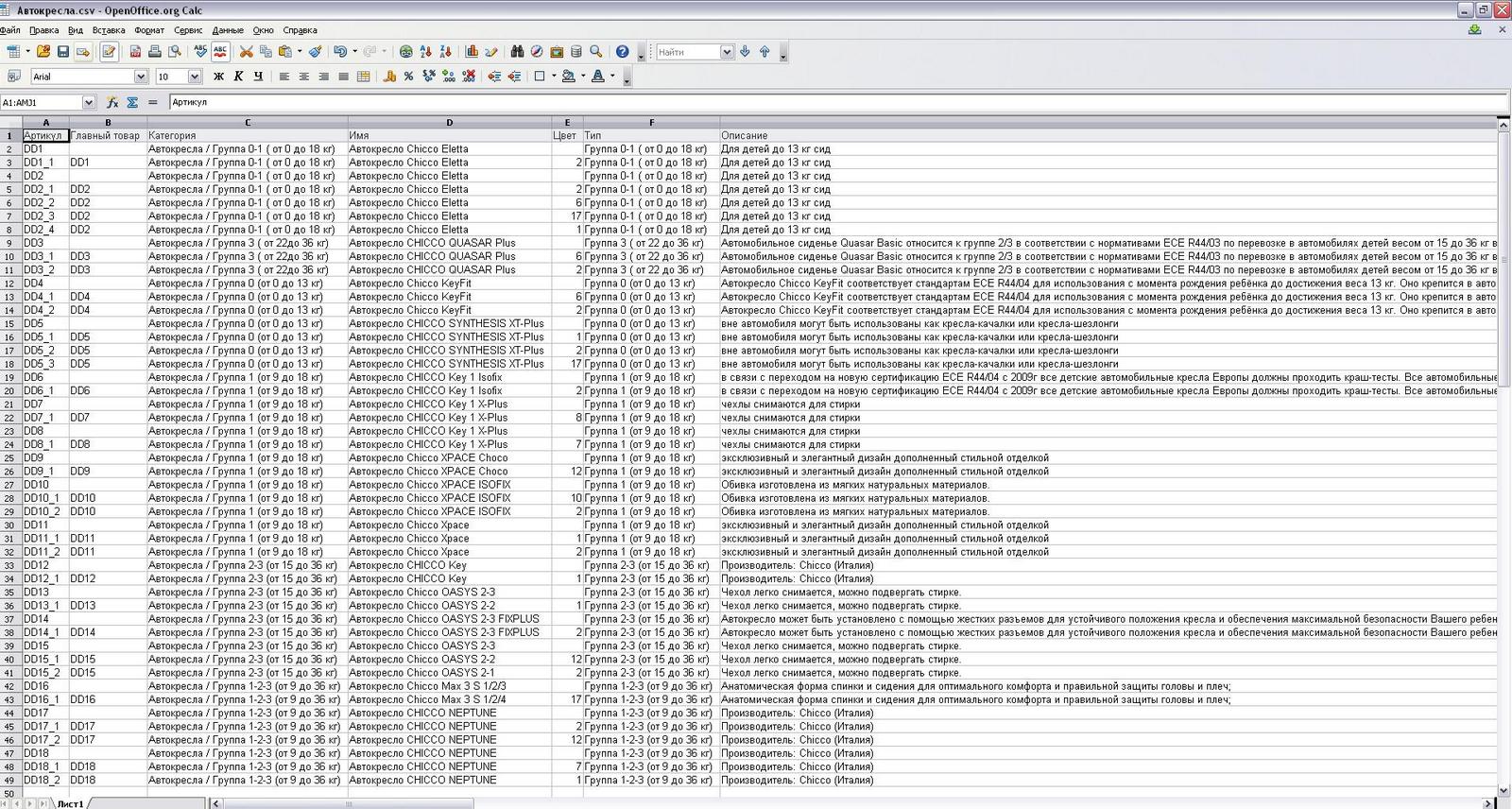Undo the last action
This screenshot has height=809, width=1512.
340,52
